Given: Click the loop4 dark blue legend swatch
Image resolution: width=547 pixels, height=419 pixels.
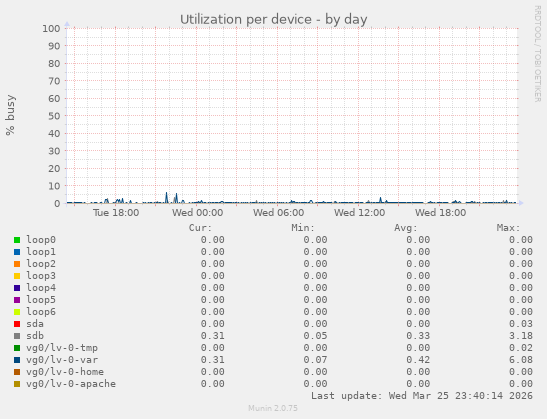Looking at the screenshot, I should click(x=17, y=288).
